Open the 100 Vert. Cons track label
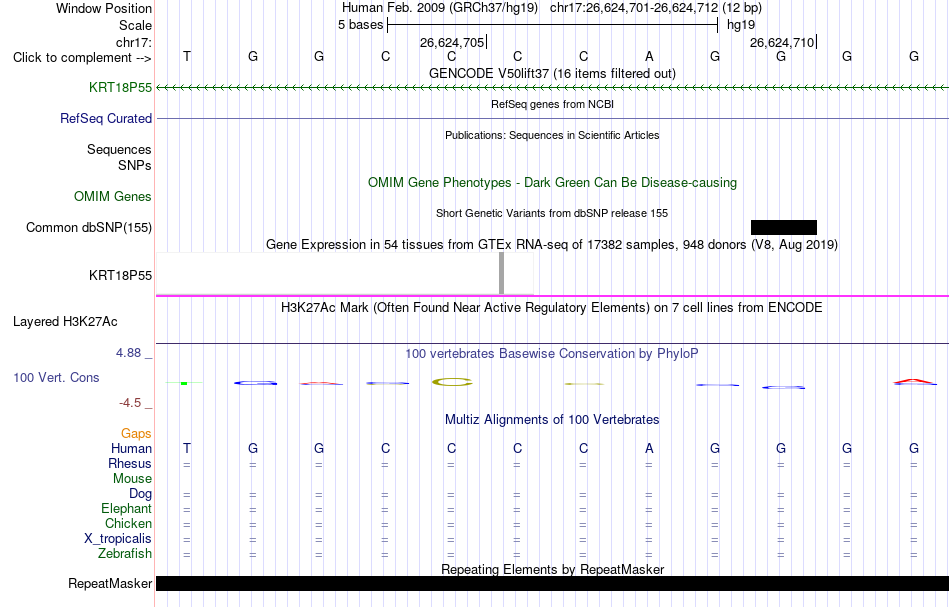This screenshot has height=607, width=950. 56,377
